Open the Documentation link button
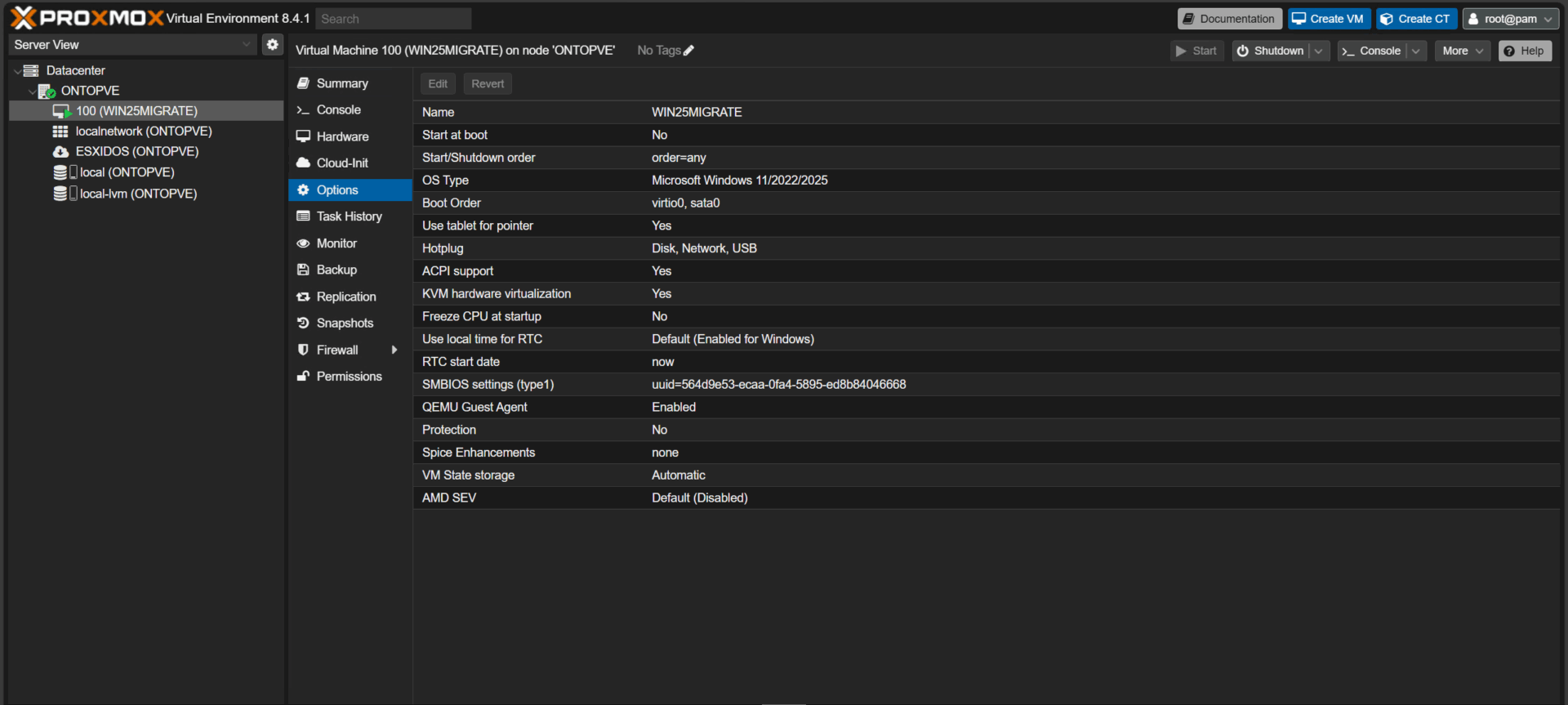This screenshot has height=705, width=1568. click(x=1229, y=19)
